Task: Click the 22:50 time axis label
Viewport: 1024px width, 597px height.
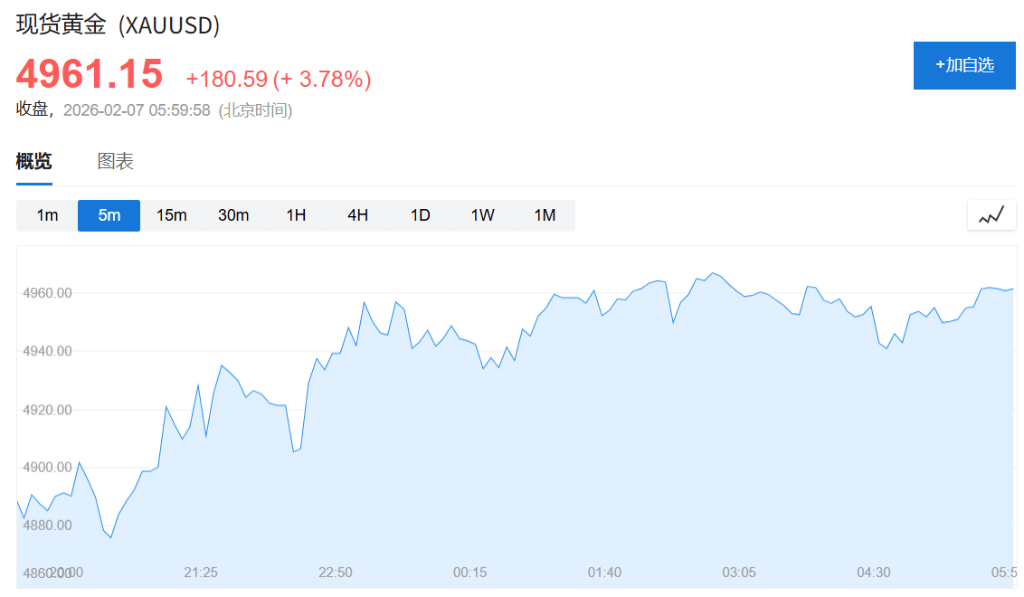Action: [335, 572]
